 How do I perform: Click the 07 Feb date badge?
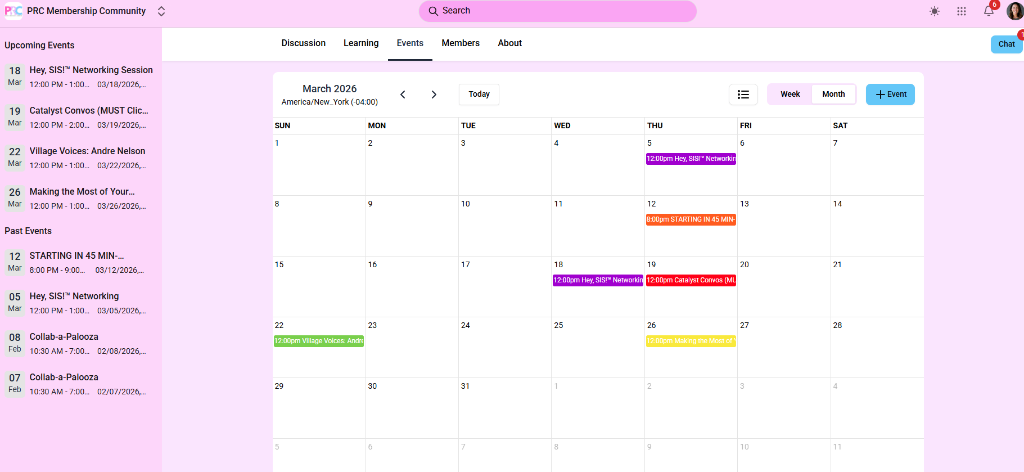(14, 383)
